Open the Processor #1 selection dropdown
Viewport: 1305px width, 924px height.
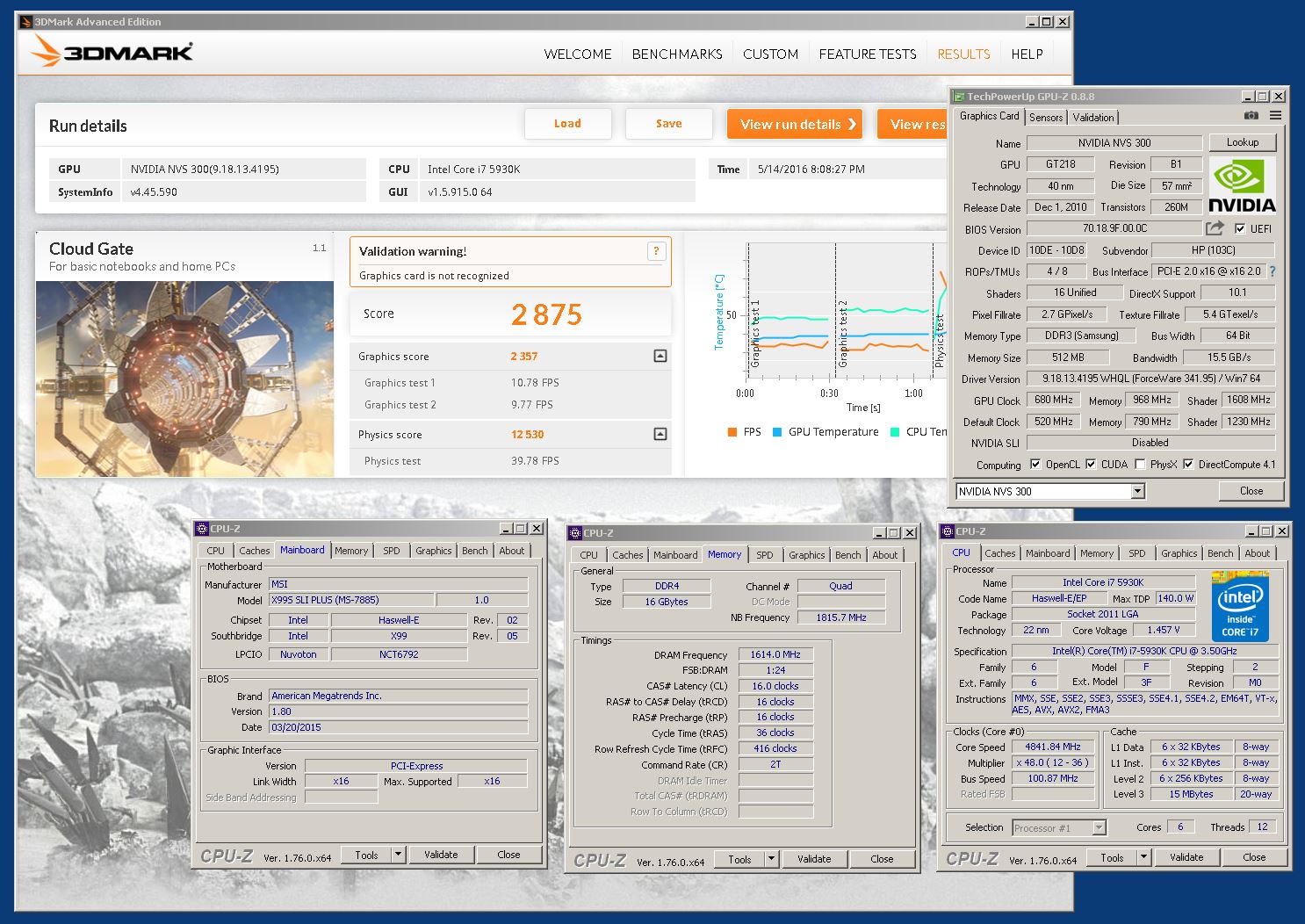[1099, 827]
